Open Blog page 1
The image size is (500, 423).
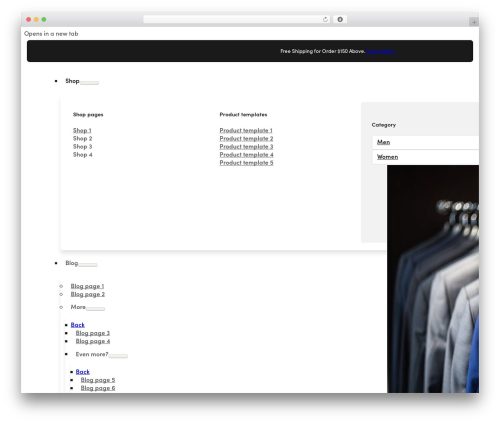(x=87, y=286)
